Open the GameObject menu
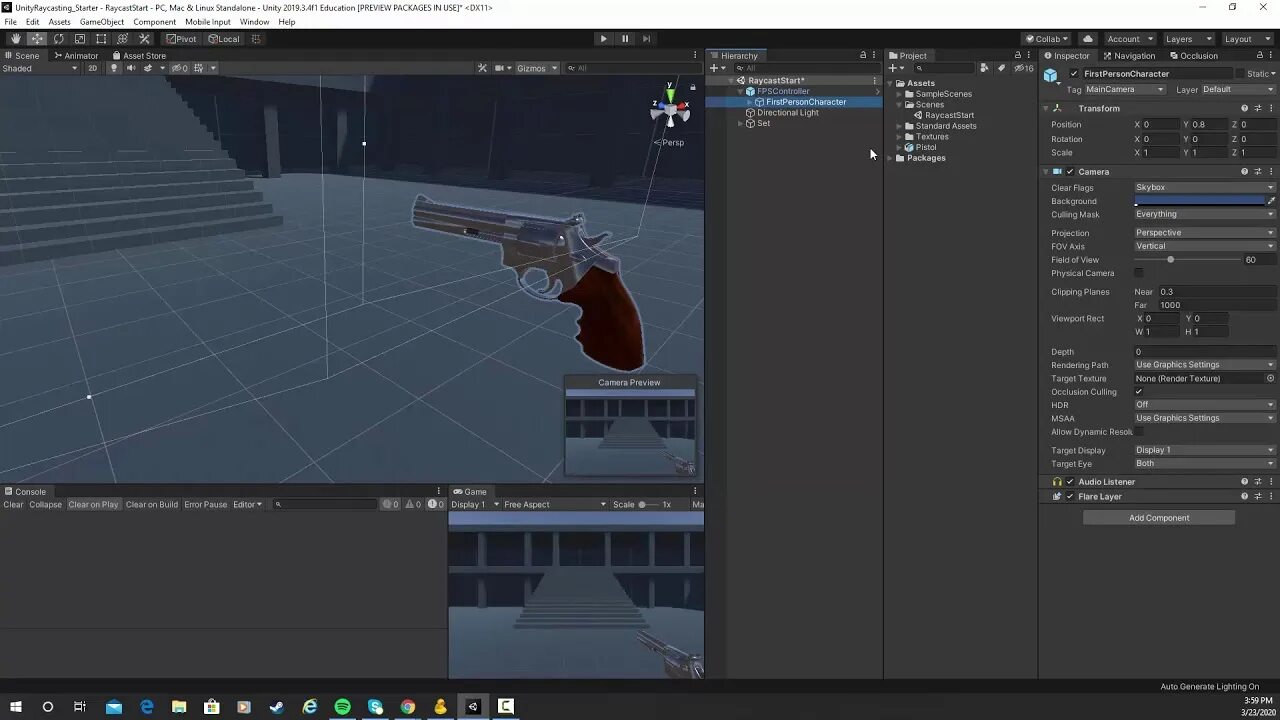The width and height of the screenshot is (1280, 720). pos(102,22)
